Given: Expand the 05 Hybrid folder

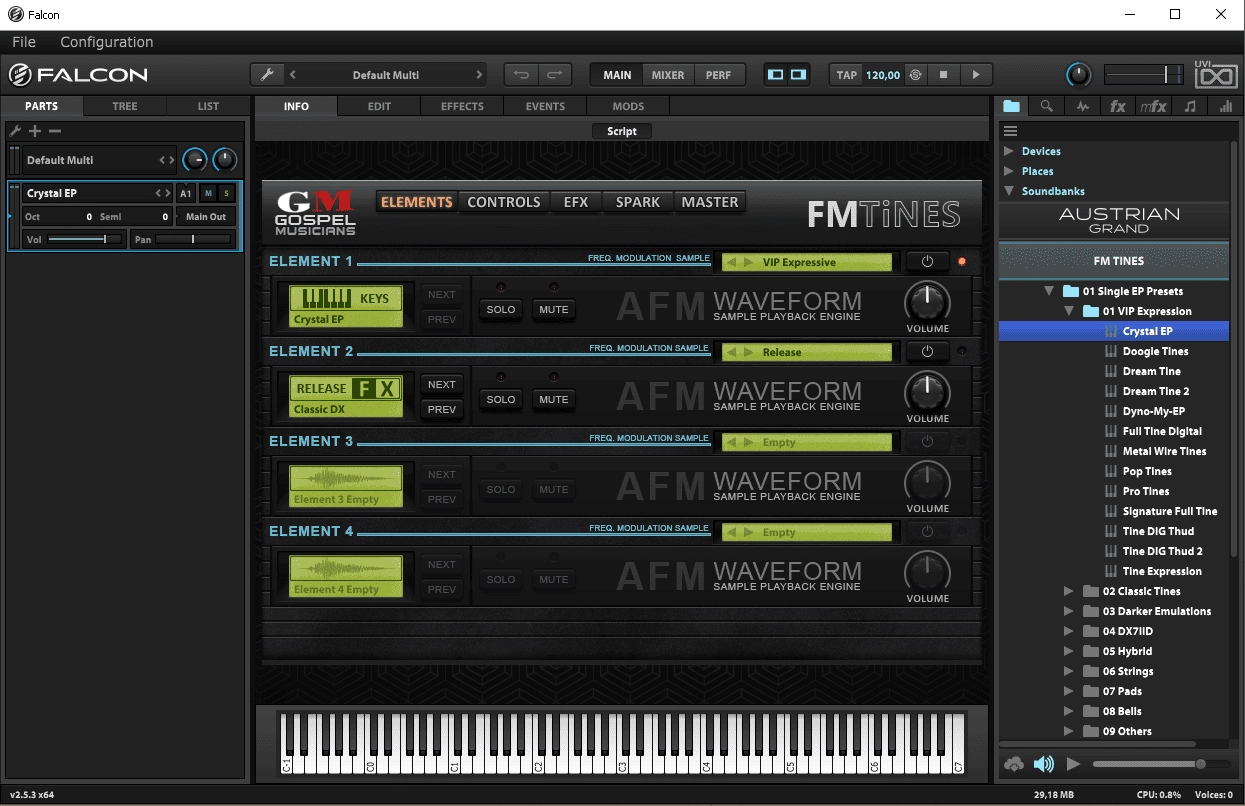Looking at the screenshot, I should pyautogui.click(x=1070, y=651).
